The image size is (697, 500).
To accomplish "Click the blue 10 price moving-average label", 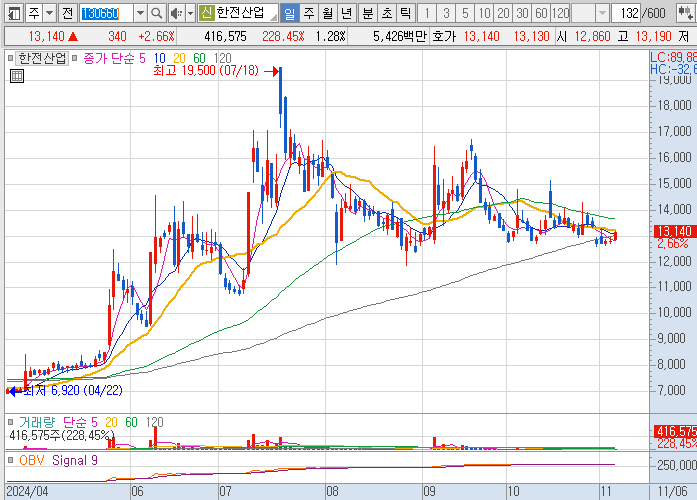I will coord(160,58).
